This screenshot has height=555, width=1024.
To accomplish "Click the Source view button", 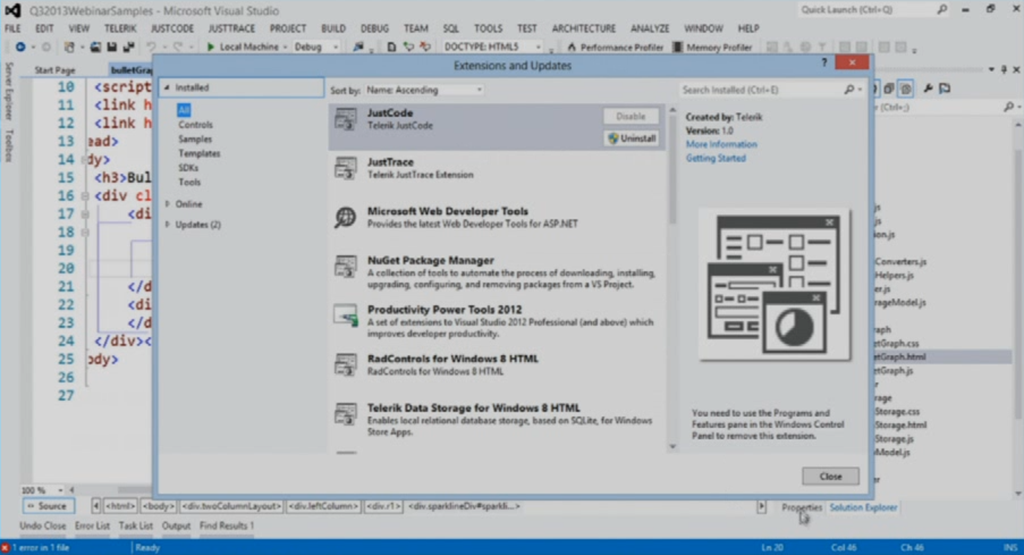I will [48, 506].
